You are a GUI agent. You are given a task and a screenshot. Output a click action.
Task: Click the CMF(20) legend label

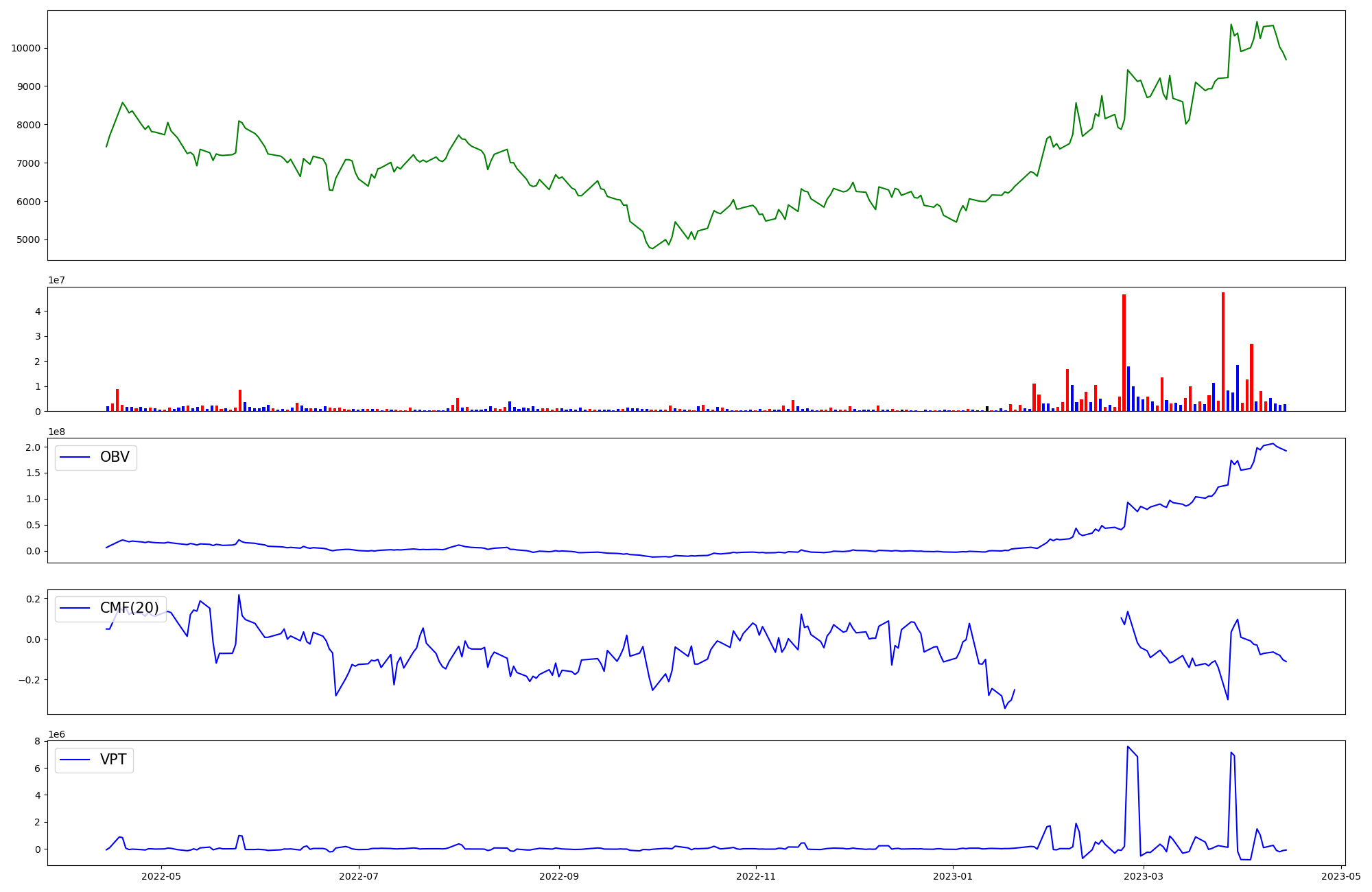pos(129,608)
